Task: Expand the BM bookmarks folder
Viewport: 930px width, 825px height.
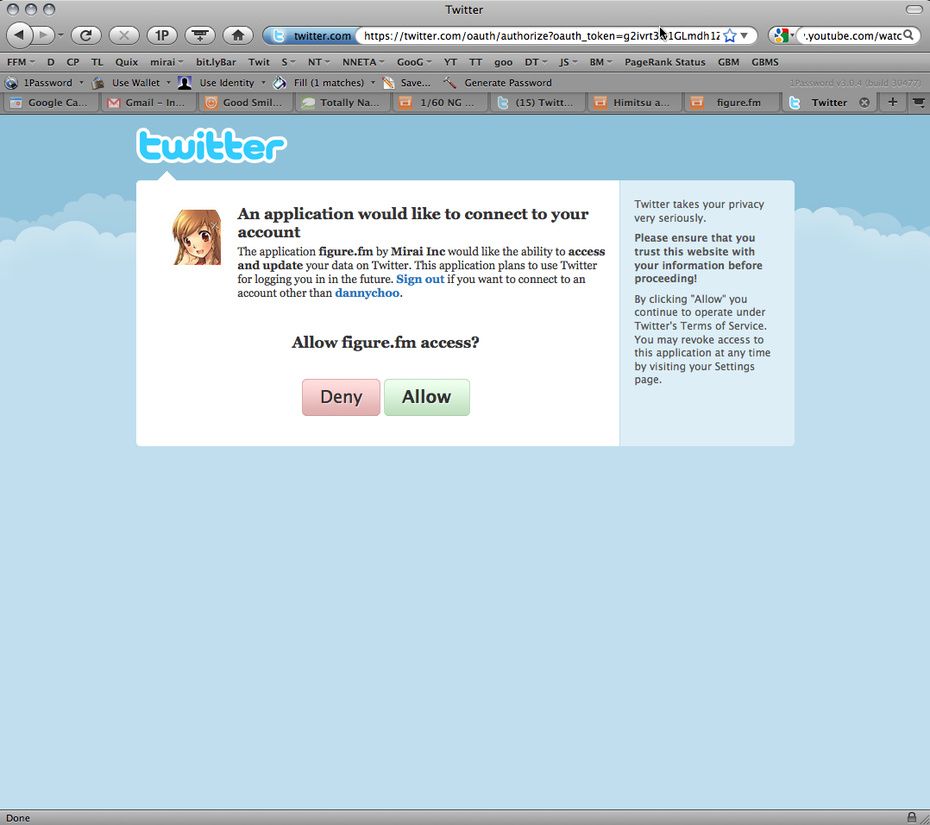Action: click(x=600, y=62)
